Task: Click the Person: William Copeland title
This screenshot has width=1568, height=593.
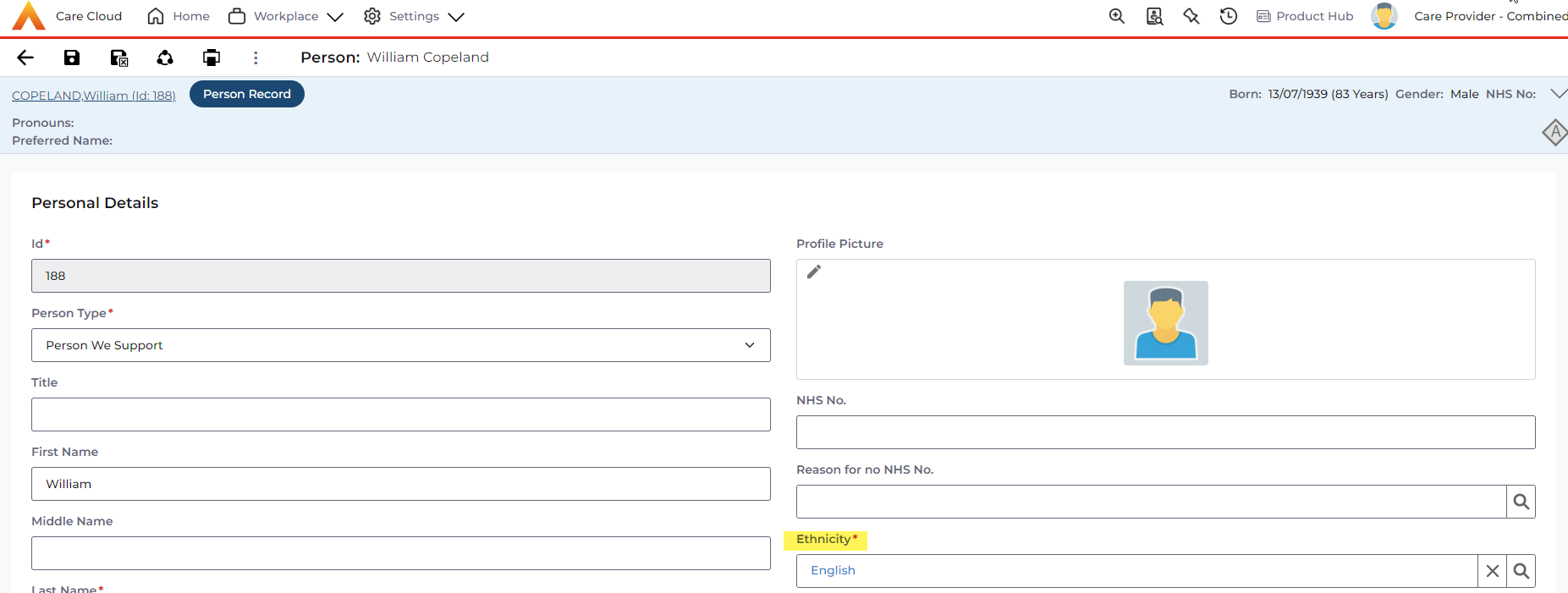Action: (394, 57)
